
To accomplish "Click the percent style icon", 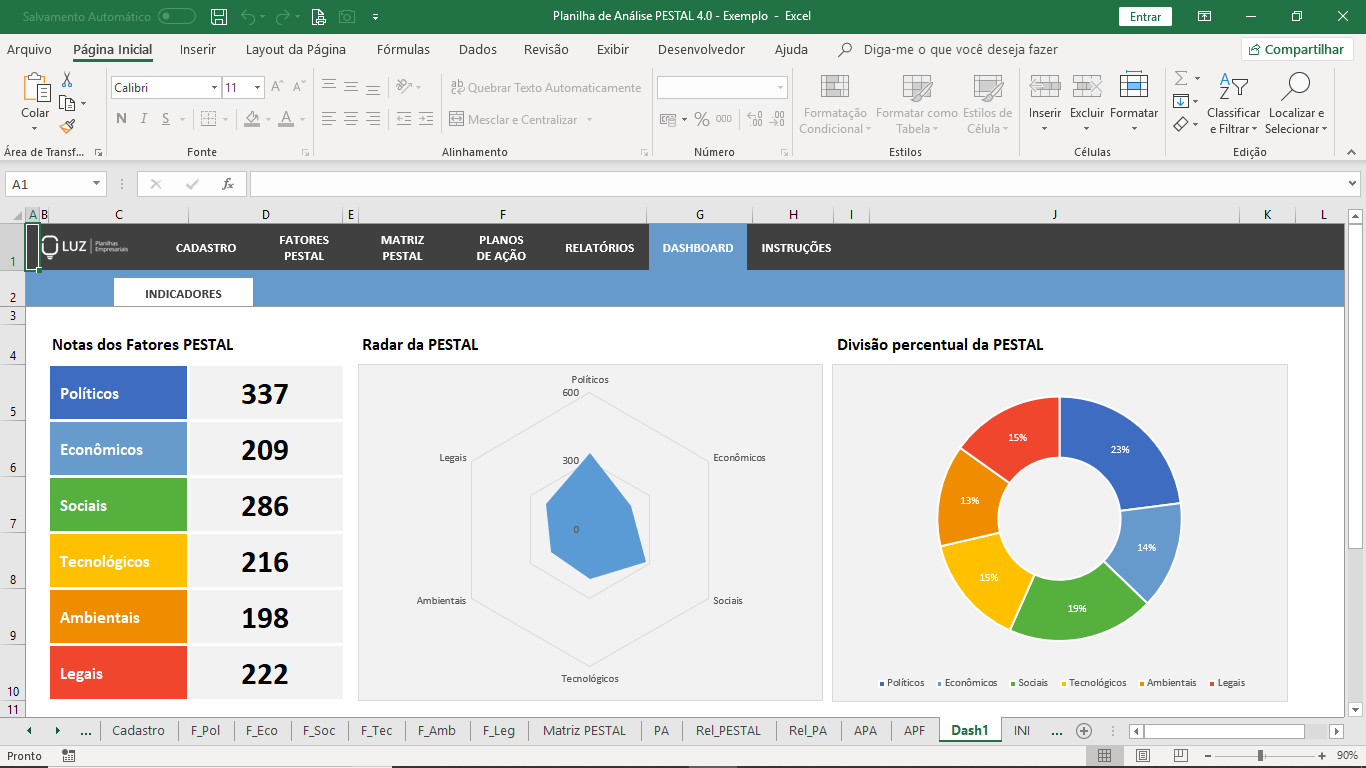I will point(701,119).
